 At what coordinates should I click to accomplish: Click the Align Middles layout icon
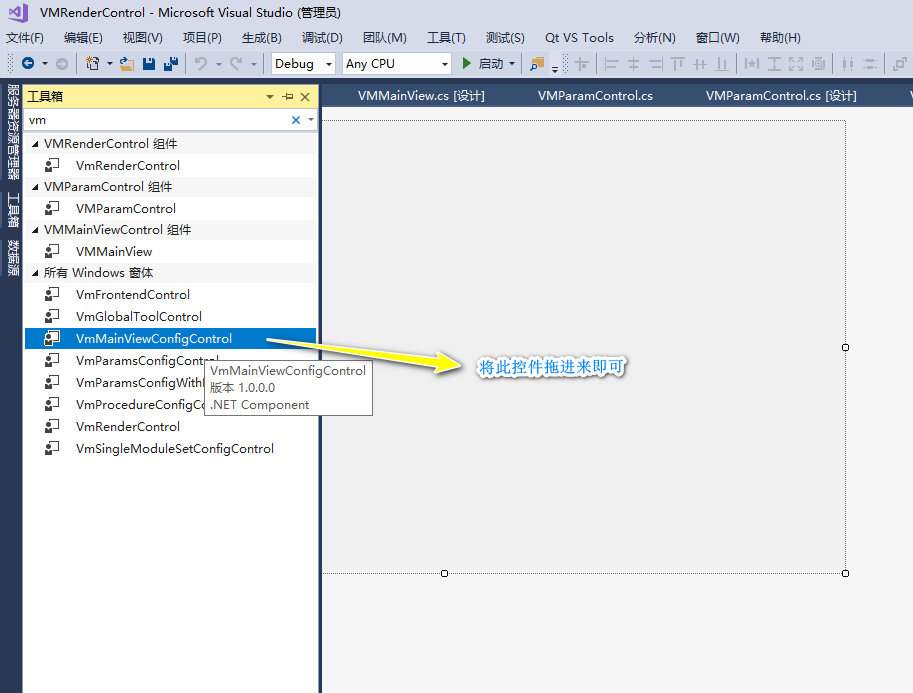(x=700, y=63)
